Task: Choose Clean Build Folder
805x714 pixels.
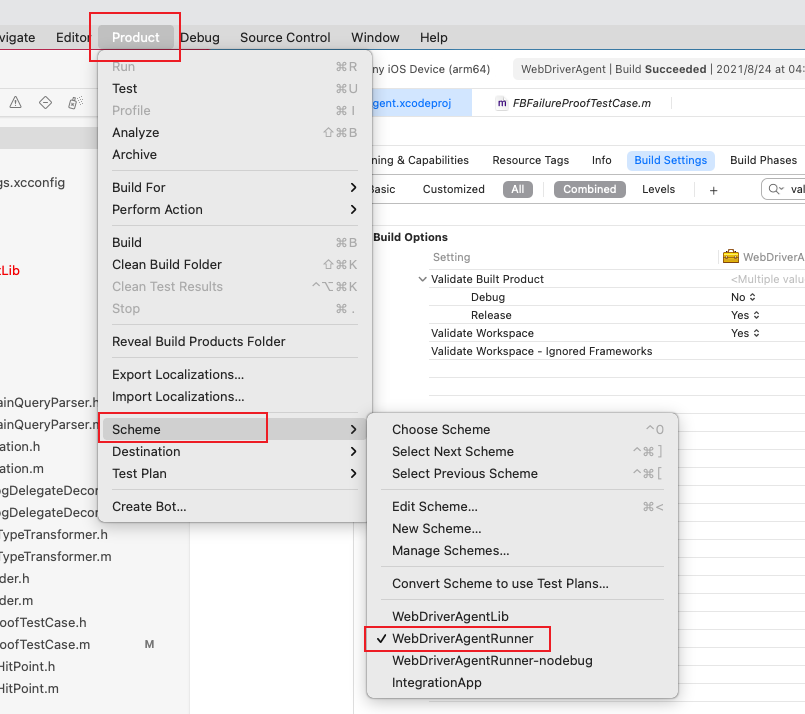Action: tap(235, 264)
